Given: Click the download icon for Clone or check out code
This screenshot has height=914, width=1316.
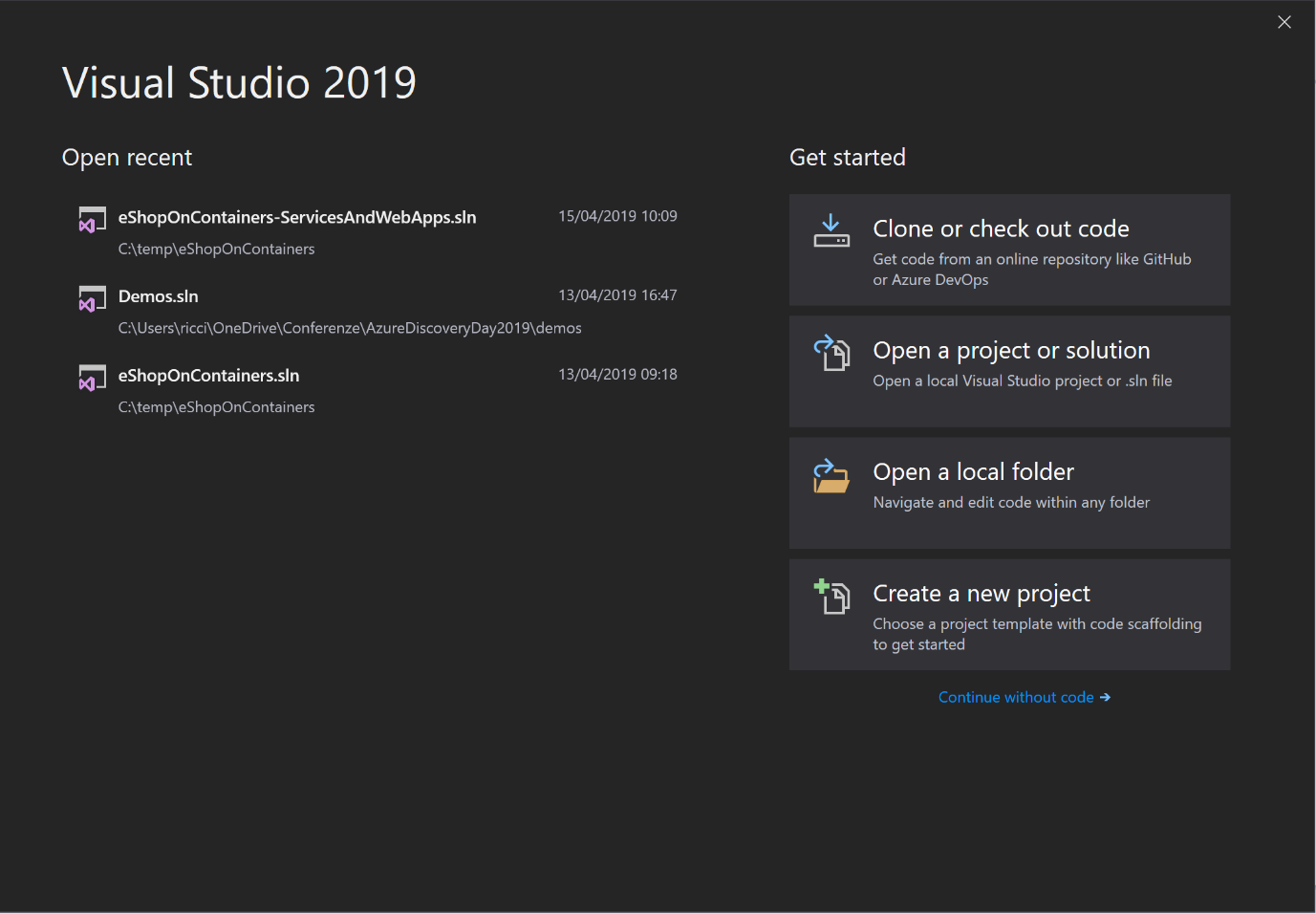Looking at the screenshot, I should coord(831,230).
